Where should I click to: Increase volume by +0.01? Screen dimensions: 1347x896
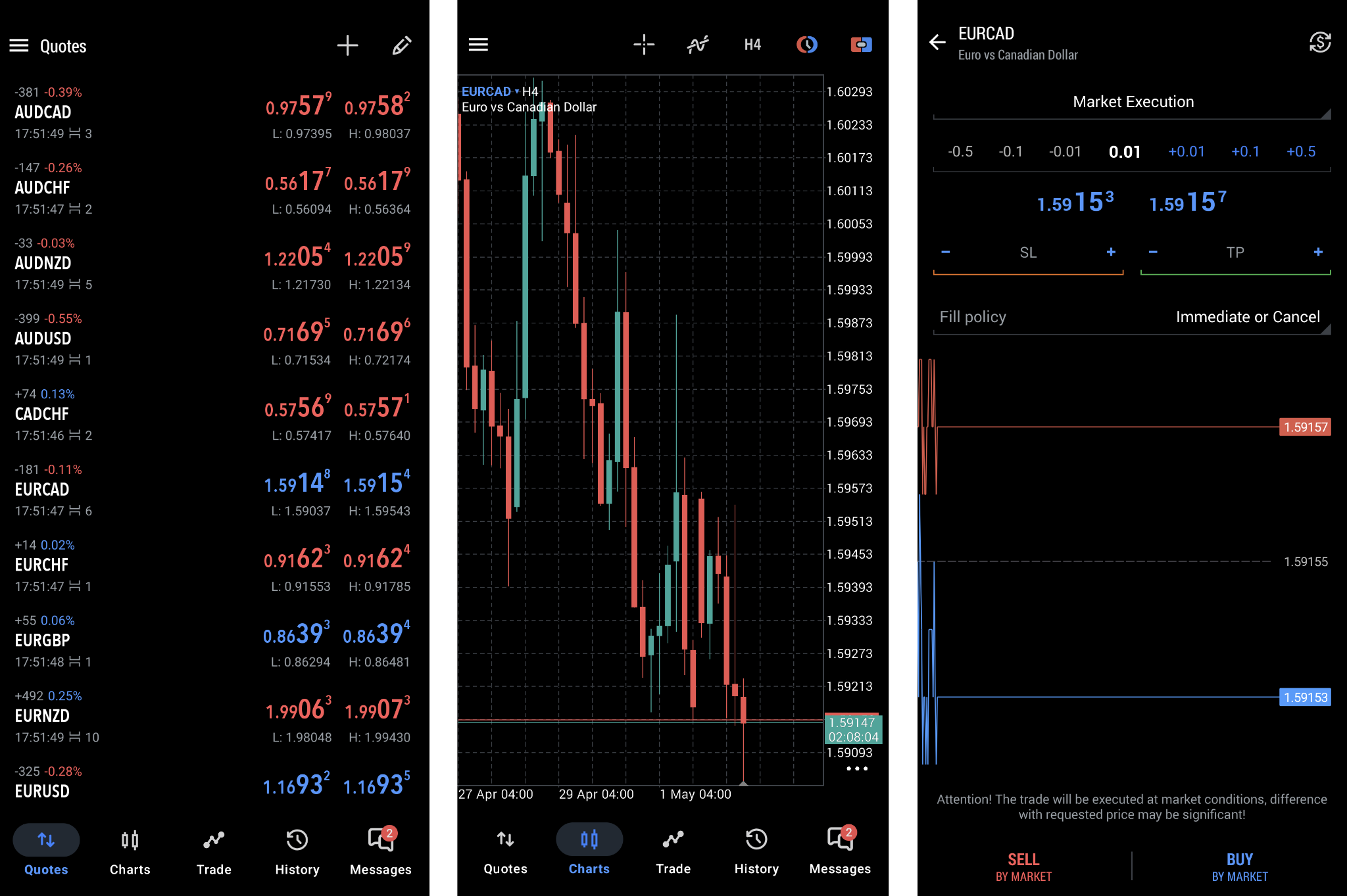pos(1187,152)
